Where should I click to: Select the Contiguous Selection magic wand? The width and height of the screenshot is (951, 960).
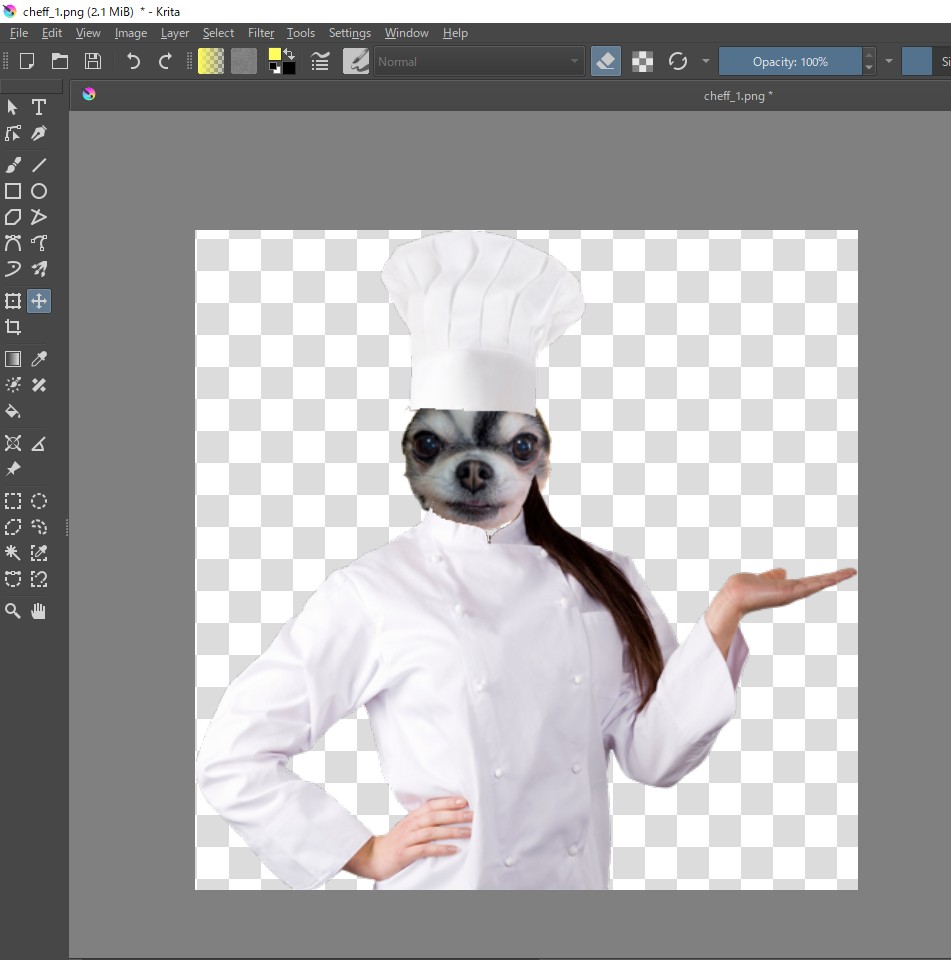coord(13,553)
